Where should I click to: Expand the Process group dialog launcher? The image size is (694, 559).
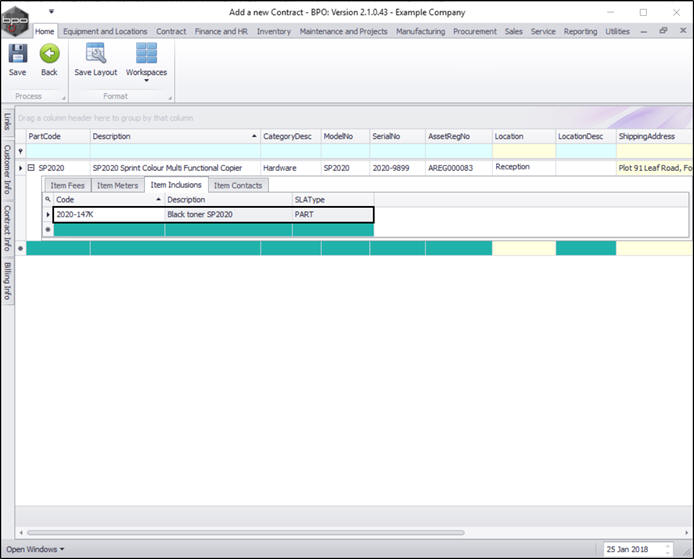64,98
